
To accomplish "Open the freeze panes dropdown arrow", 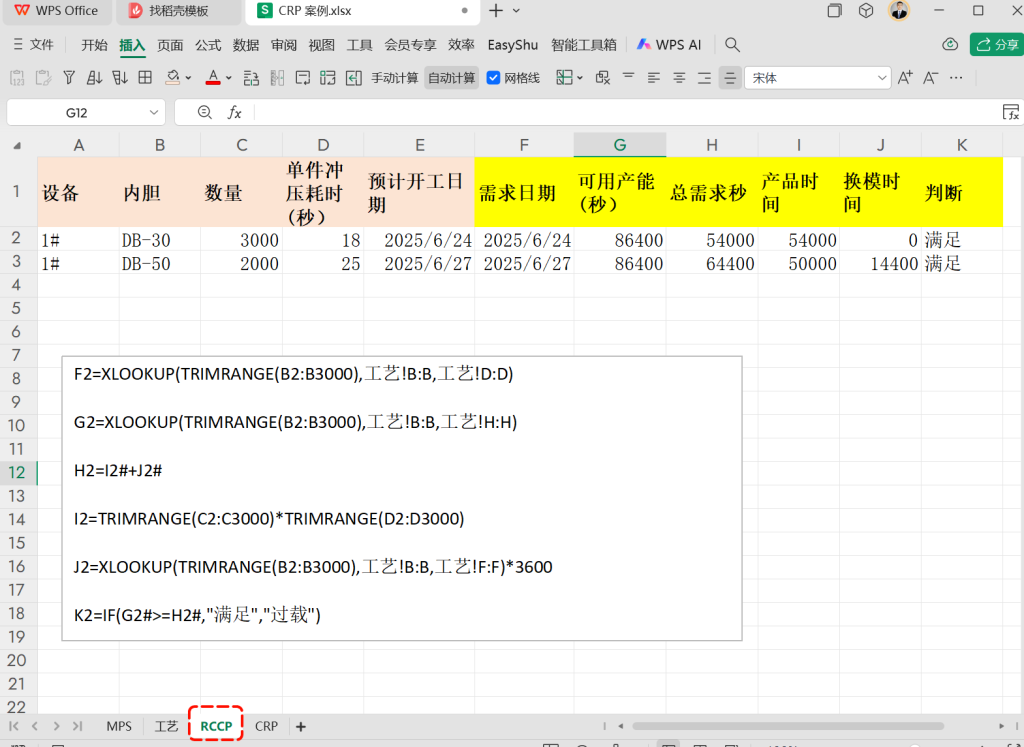I will pos(580,78).
